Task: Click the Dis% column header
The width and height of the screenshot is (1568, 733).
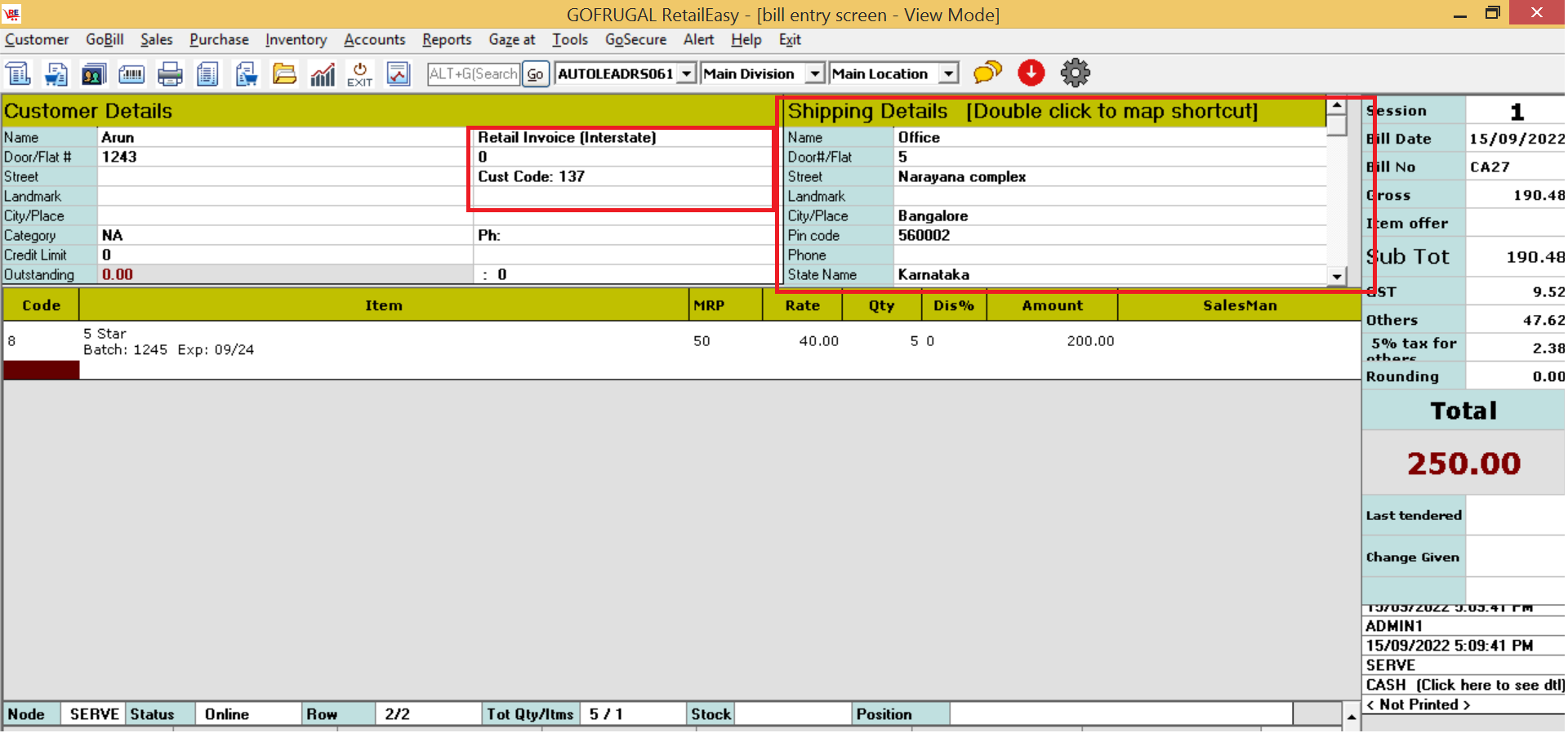Action: 954,305
